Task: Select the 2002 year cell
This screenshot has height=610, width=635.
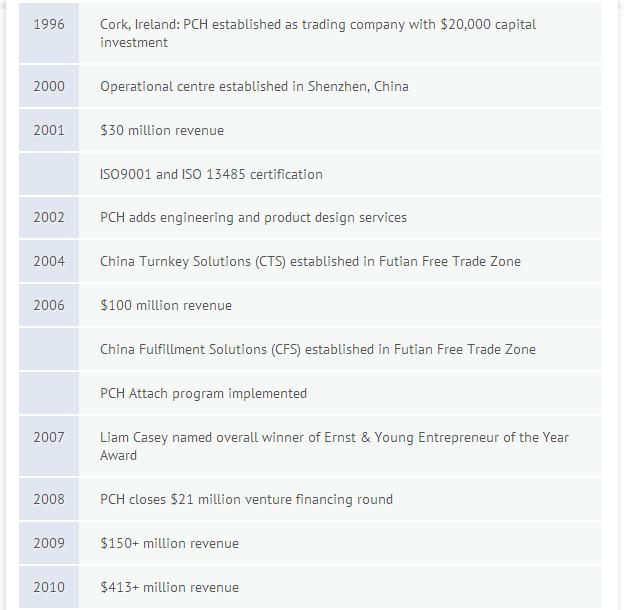Action: [x=49, y=218]
